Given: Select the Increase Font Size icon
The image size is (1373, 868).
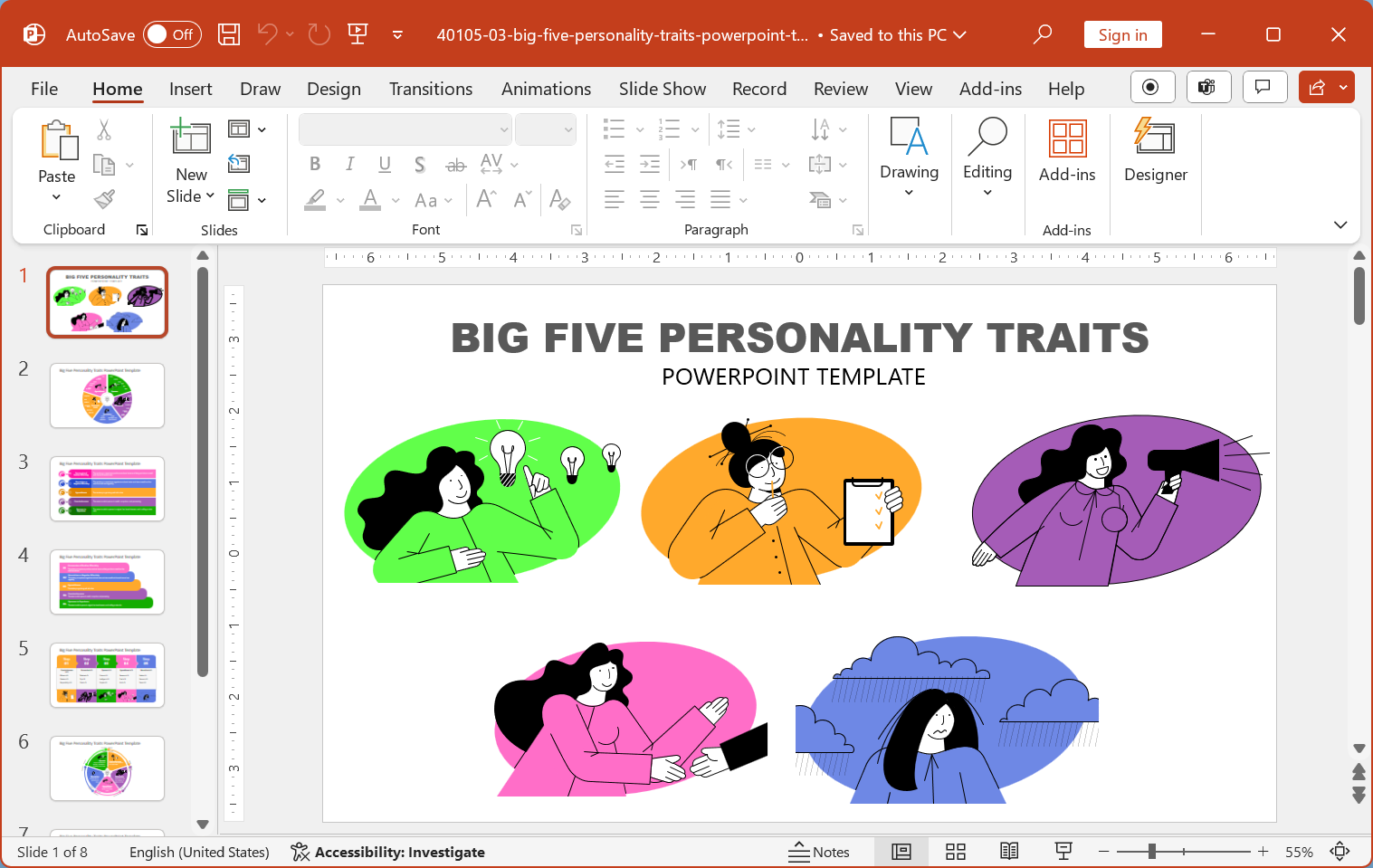Looking at the screenshot, I should 485,199.
